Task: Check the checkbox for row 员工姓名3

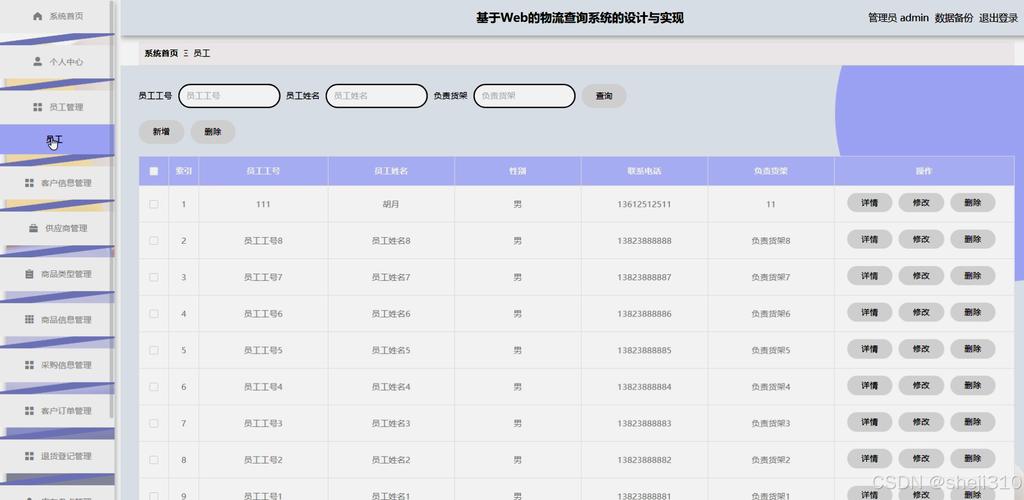Action: point(154,424)
